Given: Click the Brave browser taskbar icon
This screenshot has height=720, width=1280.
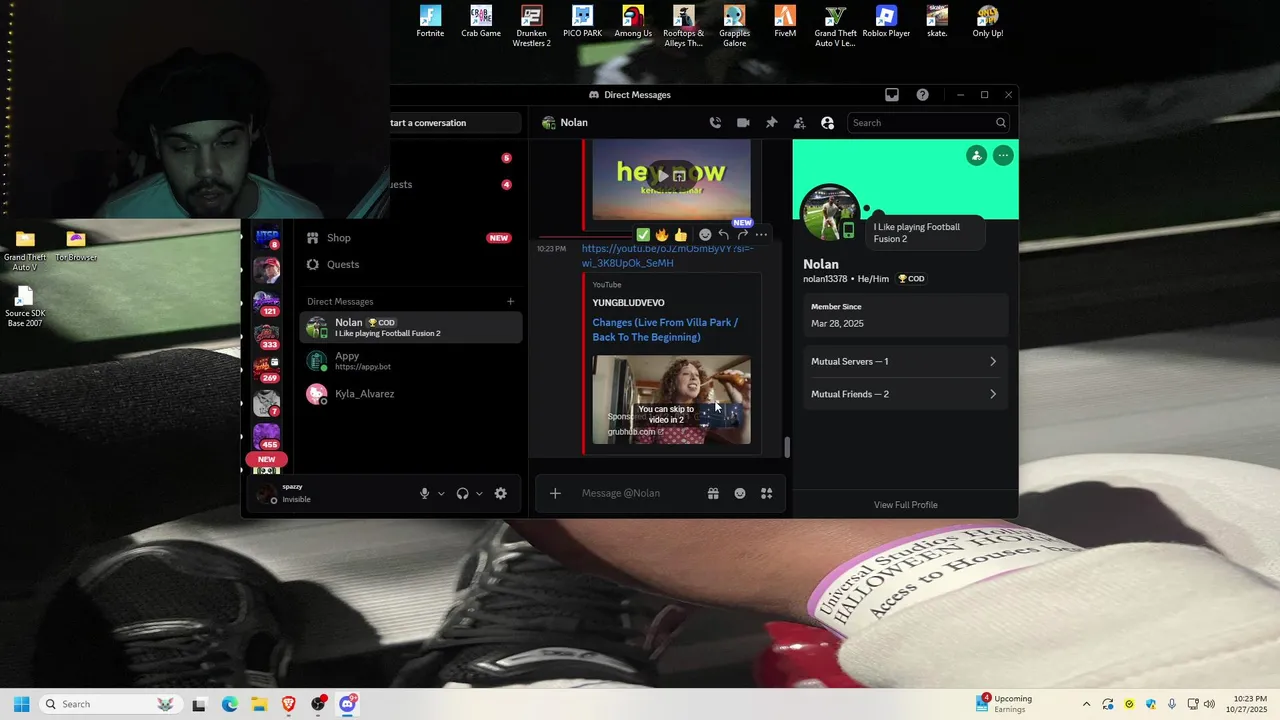Looking at the screenshot, I should tap(289, 704).
